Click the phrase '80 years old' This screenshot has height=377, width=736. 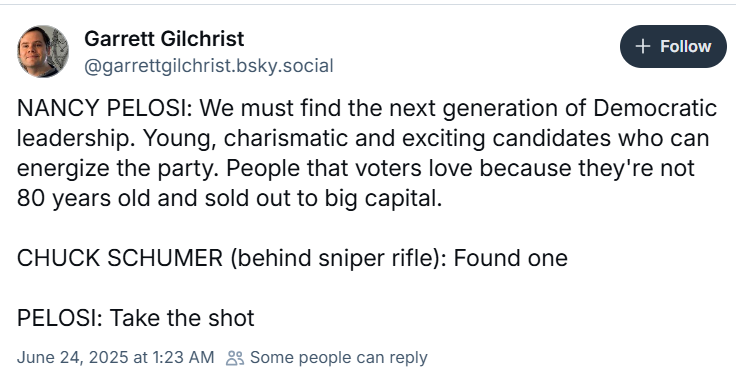[83, 199]
